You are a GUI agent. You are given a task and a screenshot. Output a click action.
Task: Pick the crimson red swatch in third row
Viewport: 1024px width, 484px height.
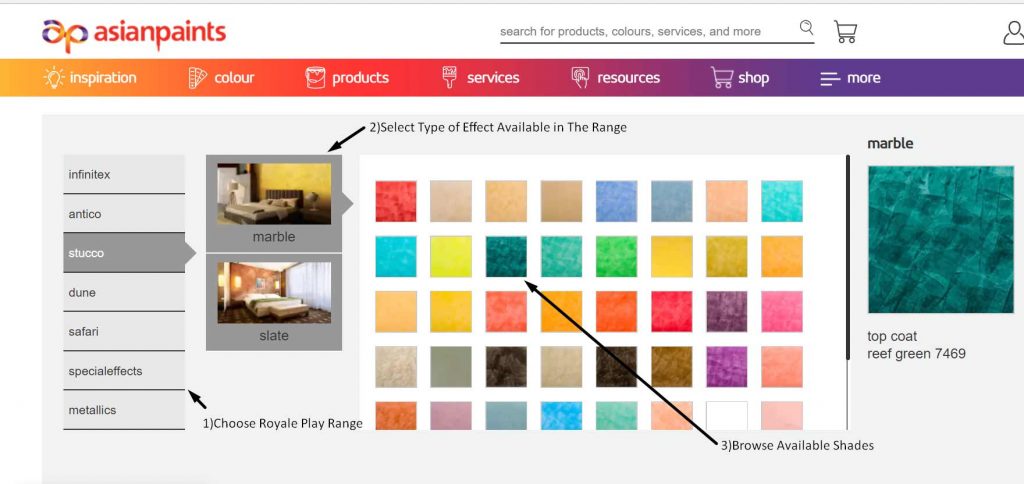pos(671,312)
